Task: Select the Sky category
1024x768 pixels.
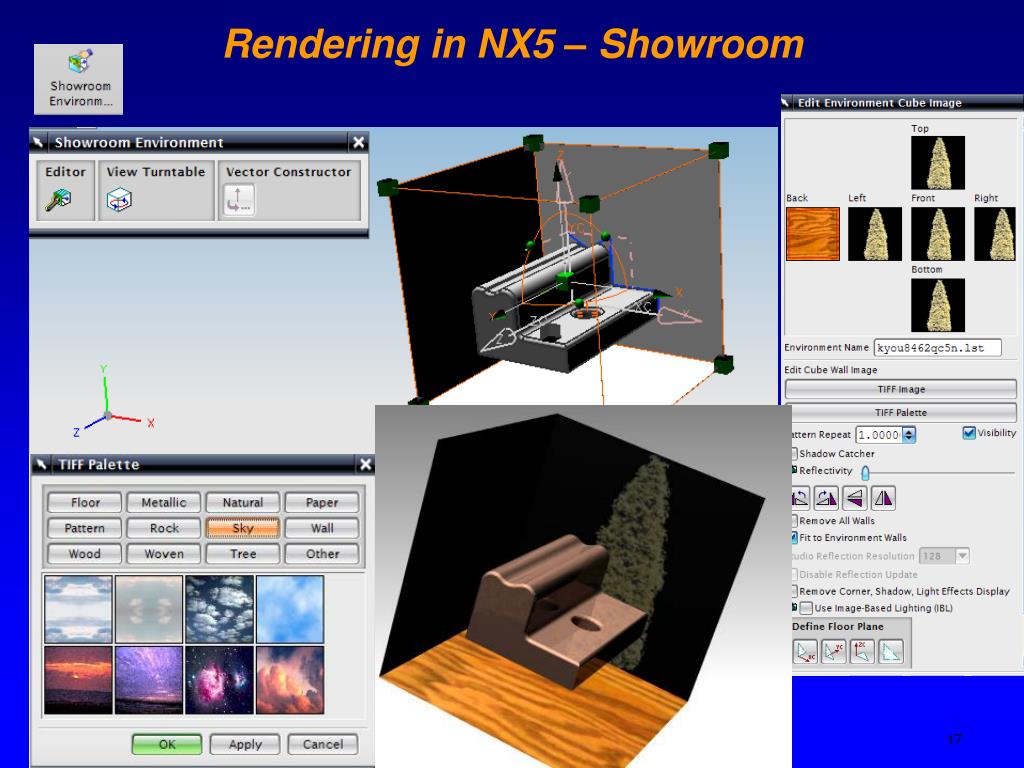Action: coord(243,528)
